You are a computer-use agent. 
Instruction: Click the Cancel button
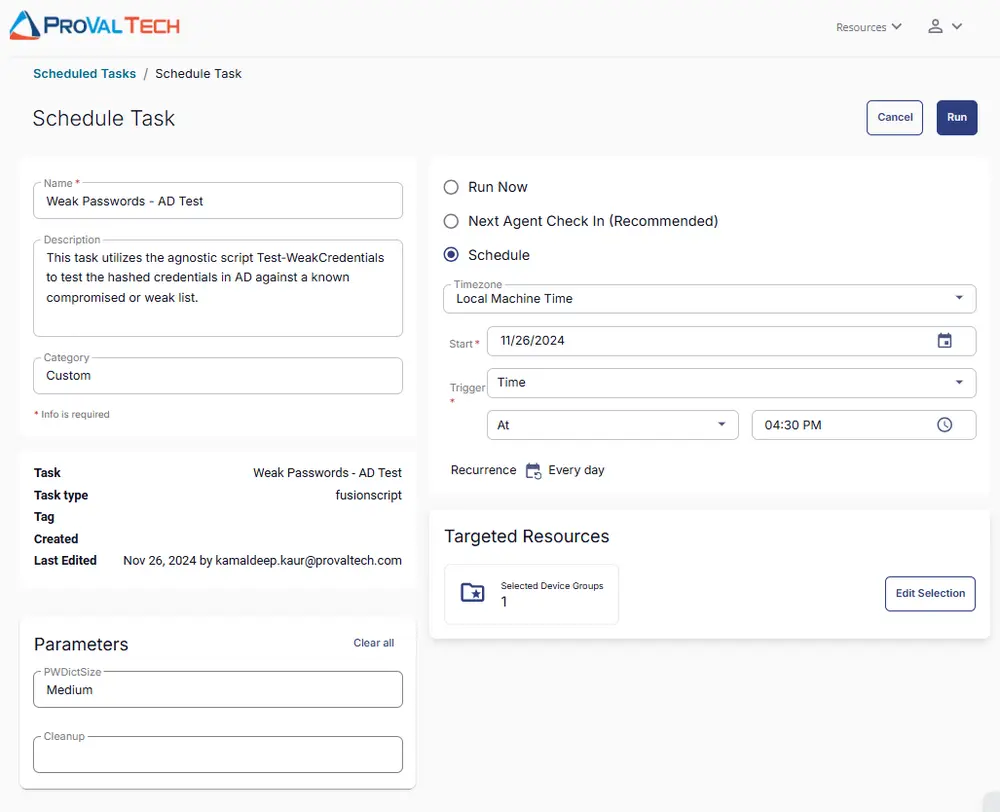[x=894, y=117]
